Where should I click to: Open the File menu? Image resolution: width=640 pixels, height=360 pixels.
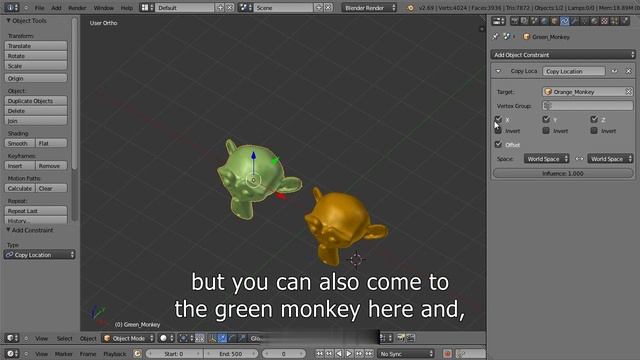tap(39, 7)
